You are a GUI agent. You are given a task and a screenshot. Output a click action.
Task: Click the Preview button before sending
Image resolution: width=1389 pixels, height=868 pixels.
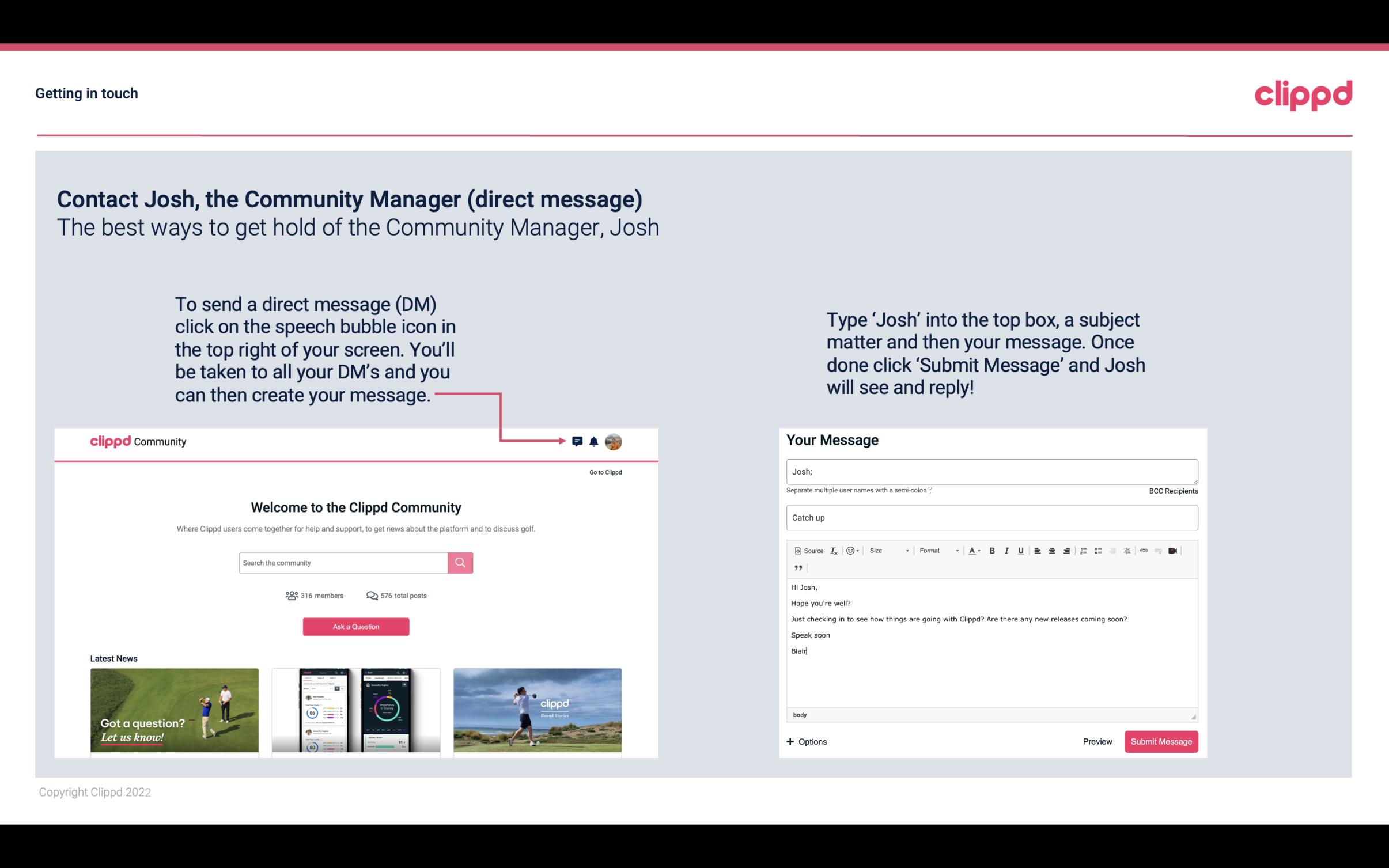pos(1097,741)
